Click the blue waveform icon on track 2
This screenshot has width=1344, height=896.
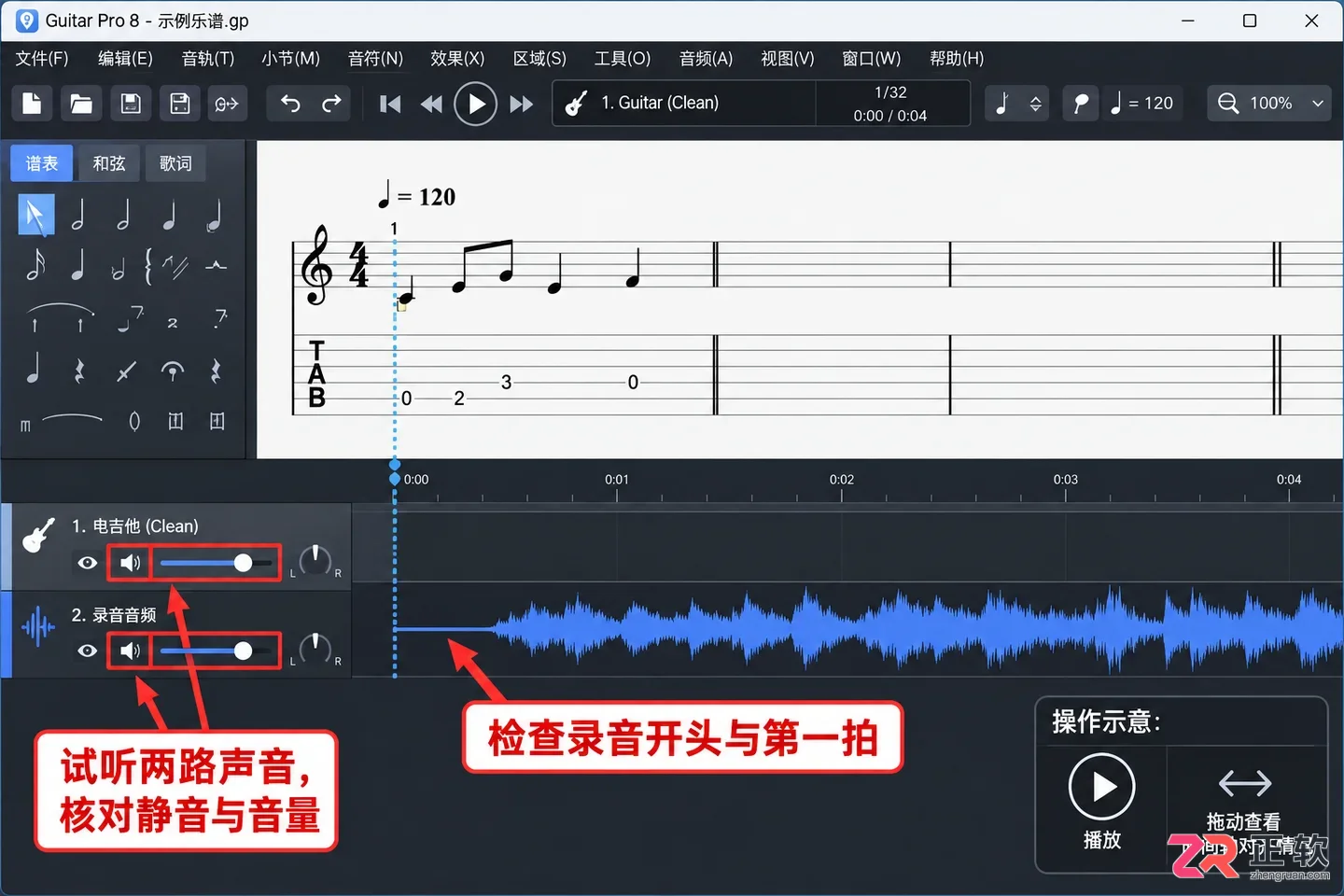click(38, 626)
